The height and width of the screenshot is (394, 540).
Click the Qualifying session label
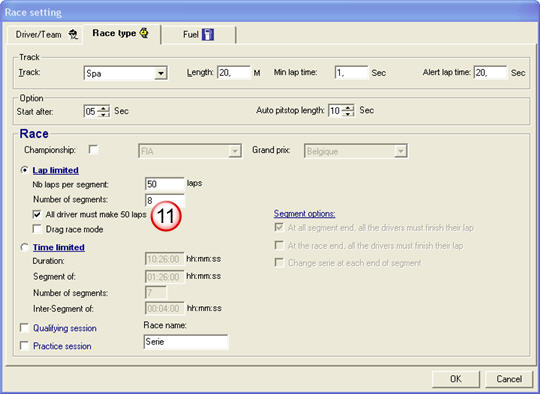(x=65, y=328)
